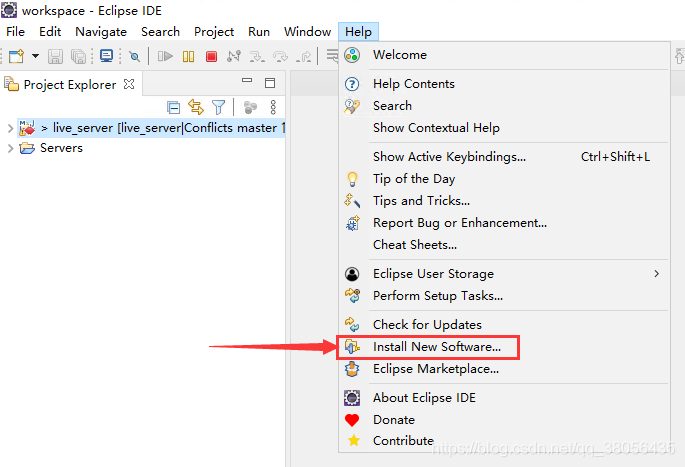The width and height of the screenshot is (685, 467).
Task: Select the Project Explorer tab
Action: pos(71,84)
